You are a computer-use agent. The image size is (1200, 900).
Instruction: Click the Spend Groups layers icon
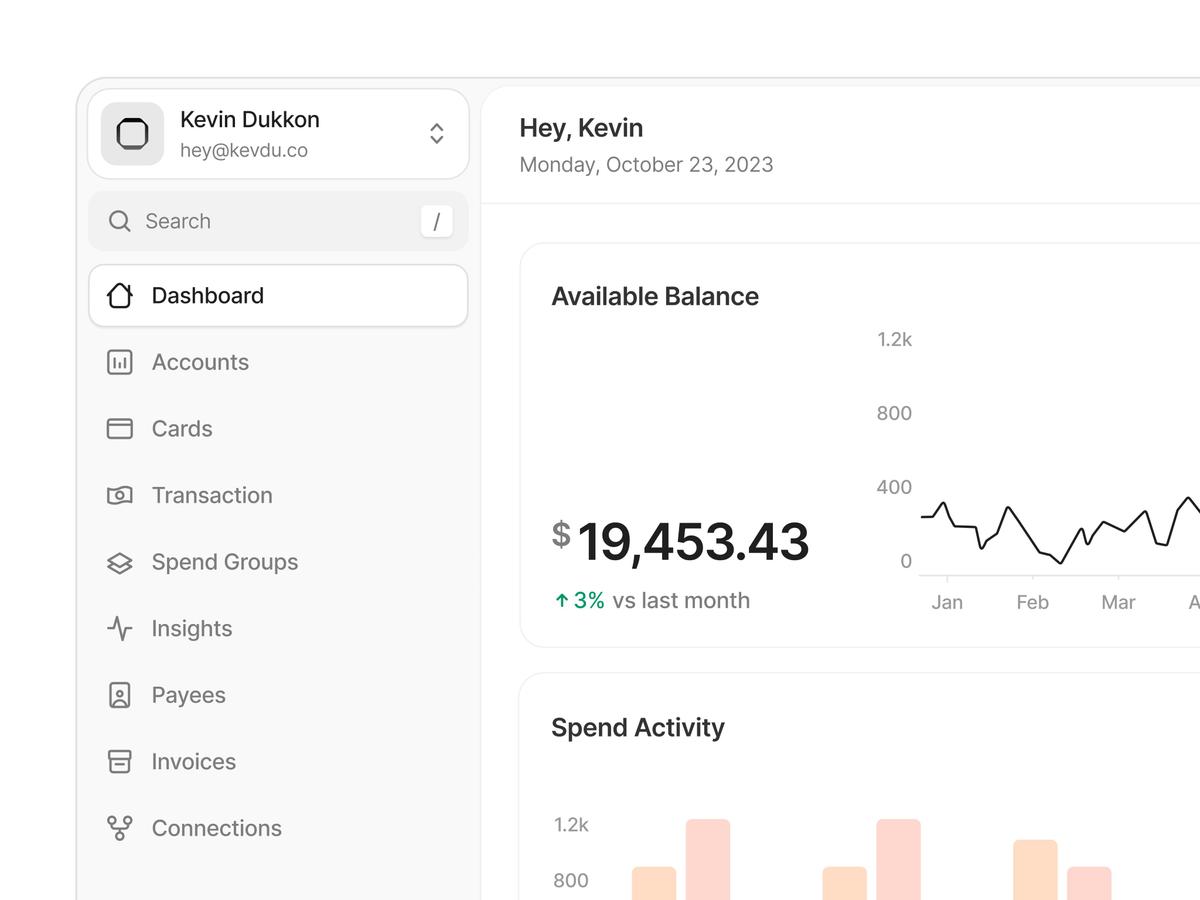pyautogui.click(x=120, y=562)
